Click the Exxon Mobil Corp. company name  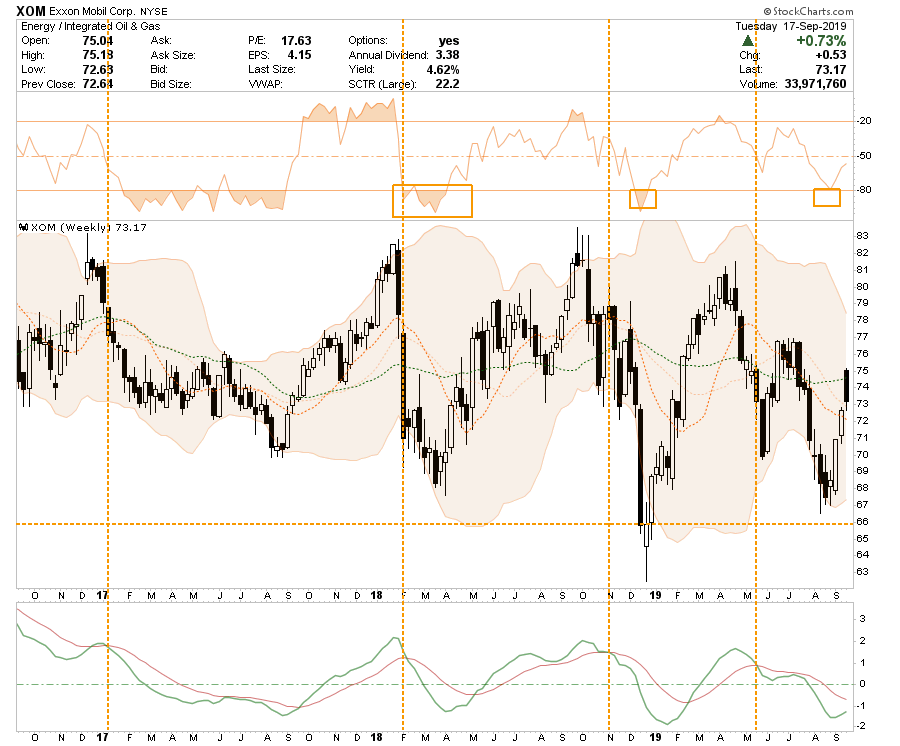92,11
